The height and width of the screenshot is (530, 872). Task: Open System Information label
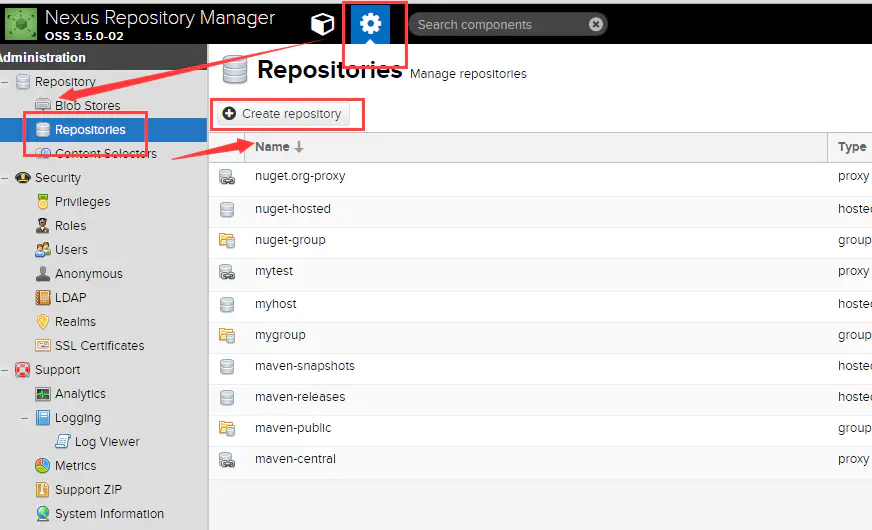(x=109, y=513)
